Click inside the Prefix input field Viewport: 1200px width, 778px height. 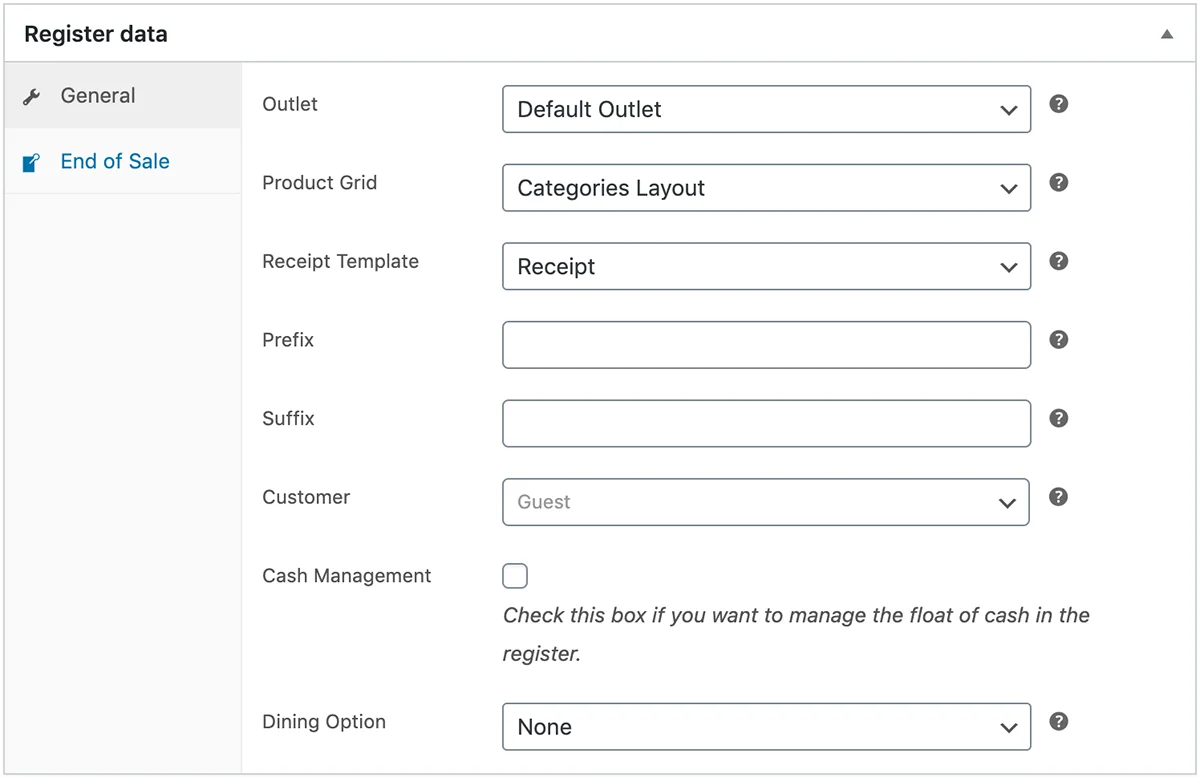tap(766, 344)
